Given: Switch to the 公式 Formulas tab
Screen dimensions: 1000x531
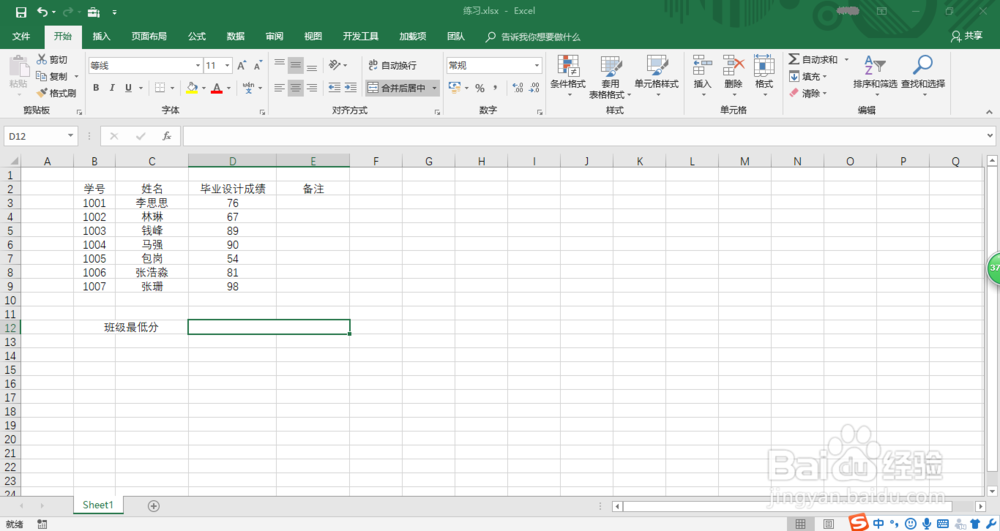Looking at the screenshot, I should 197,36.
